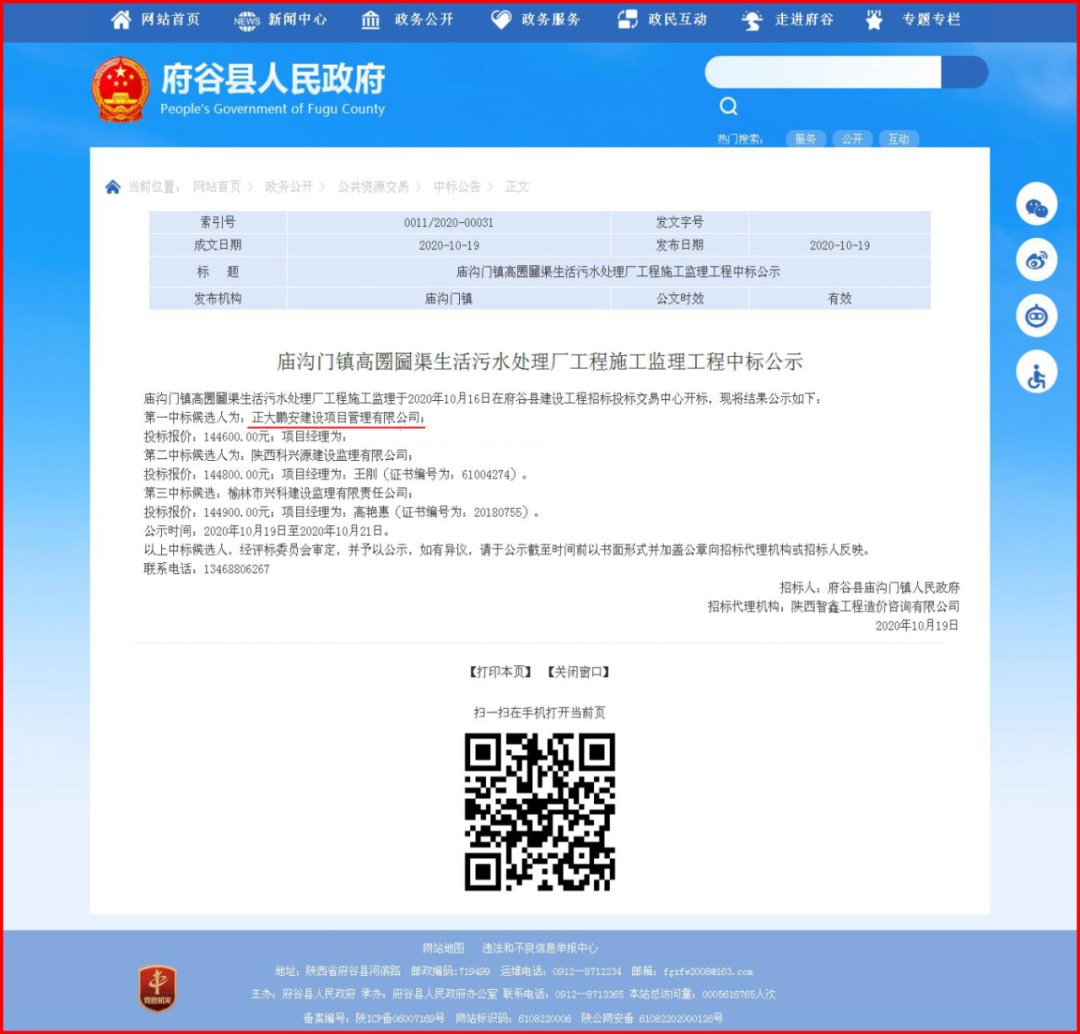Image resolution: width=1080 pixels, height=1034 pixels.
Task: Select 政务服务 in the top navigation
Action: (536, 20)
